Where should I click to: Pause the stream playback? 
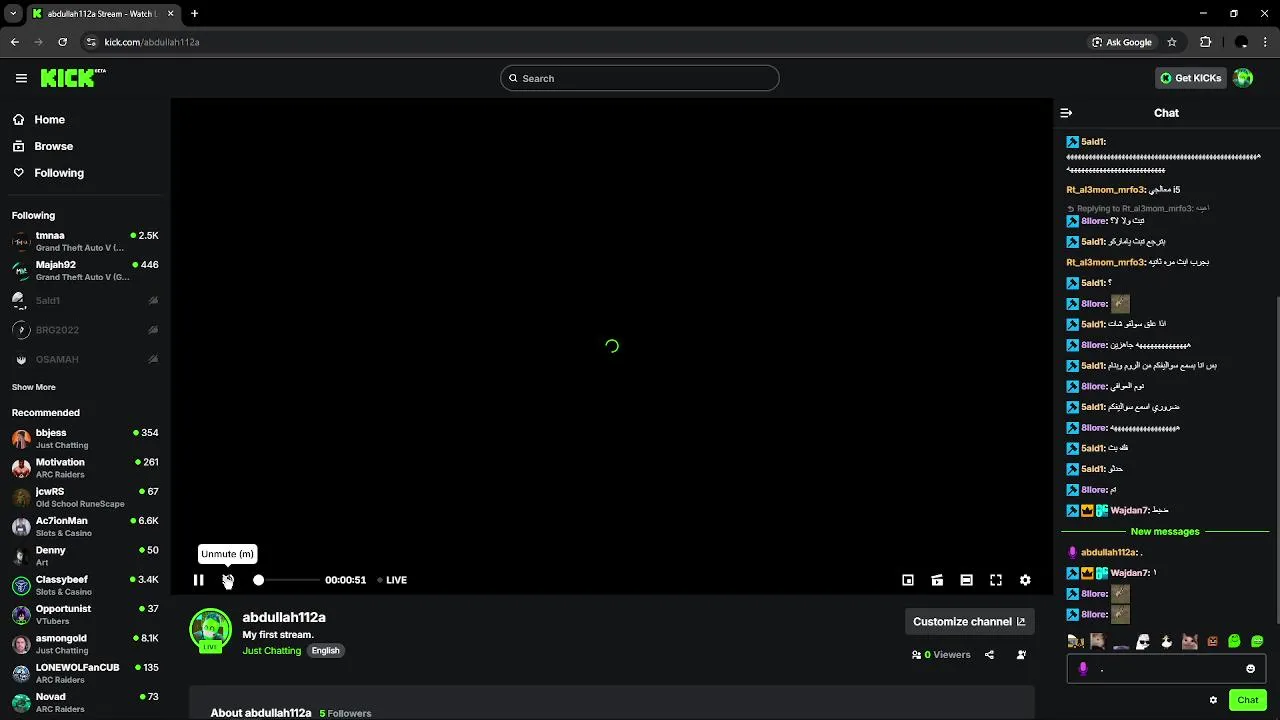click(199, 580)
